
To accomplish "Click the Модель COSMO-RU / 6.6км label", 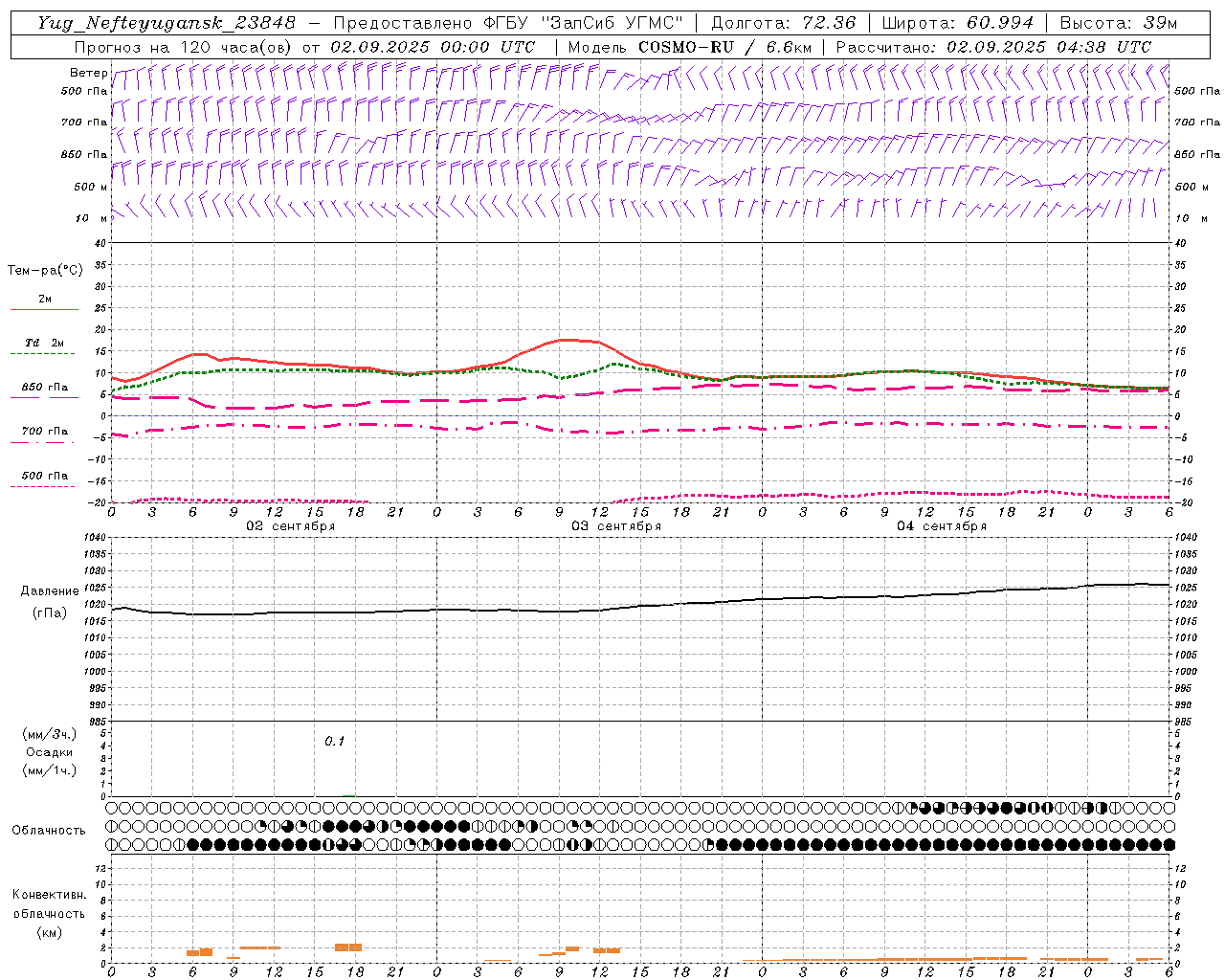I will pyautogui.click(x=689, y=47).
